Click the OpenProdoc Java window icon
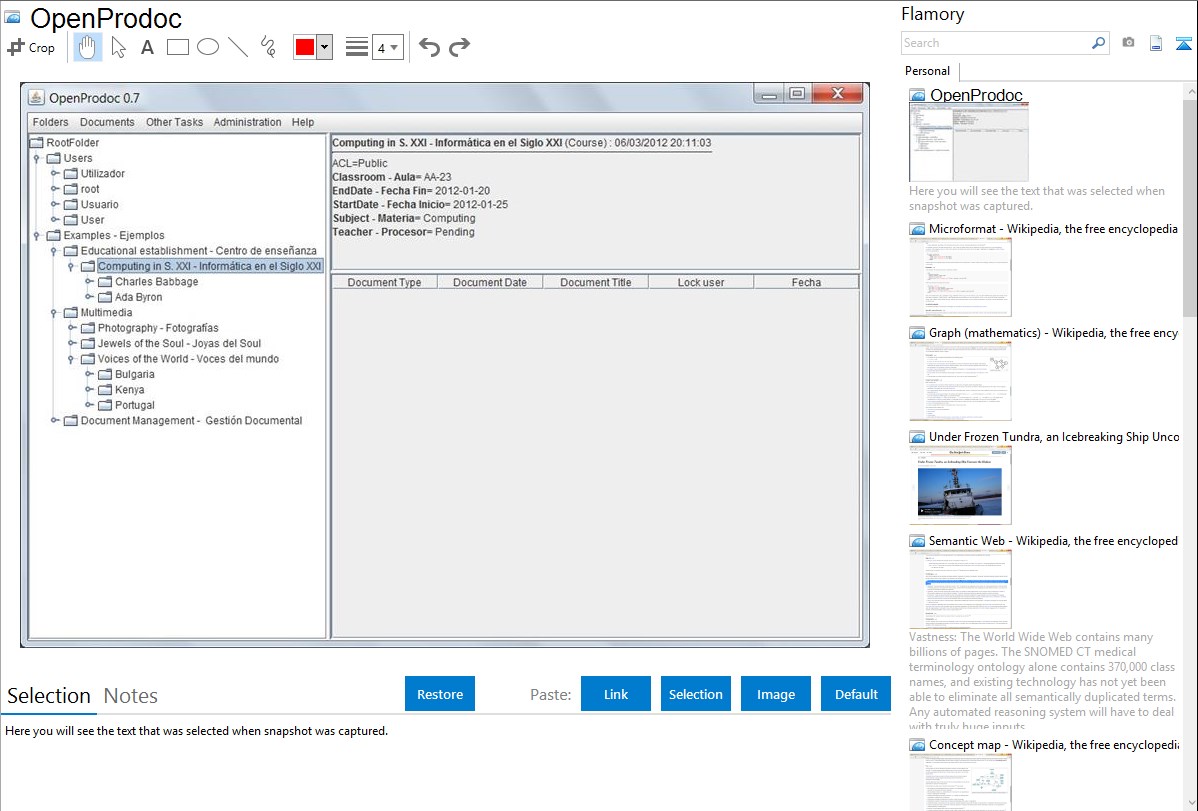 36,98
